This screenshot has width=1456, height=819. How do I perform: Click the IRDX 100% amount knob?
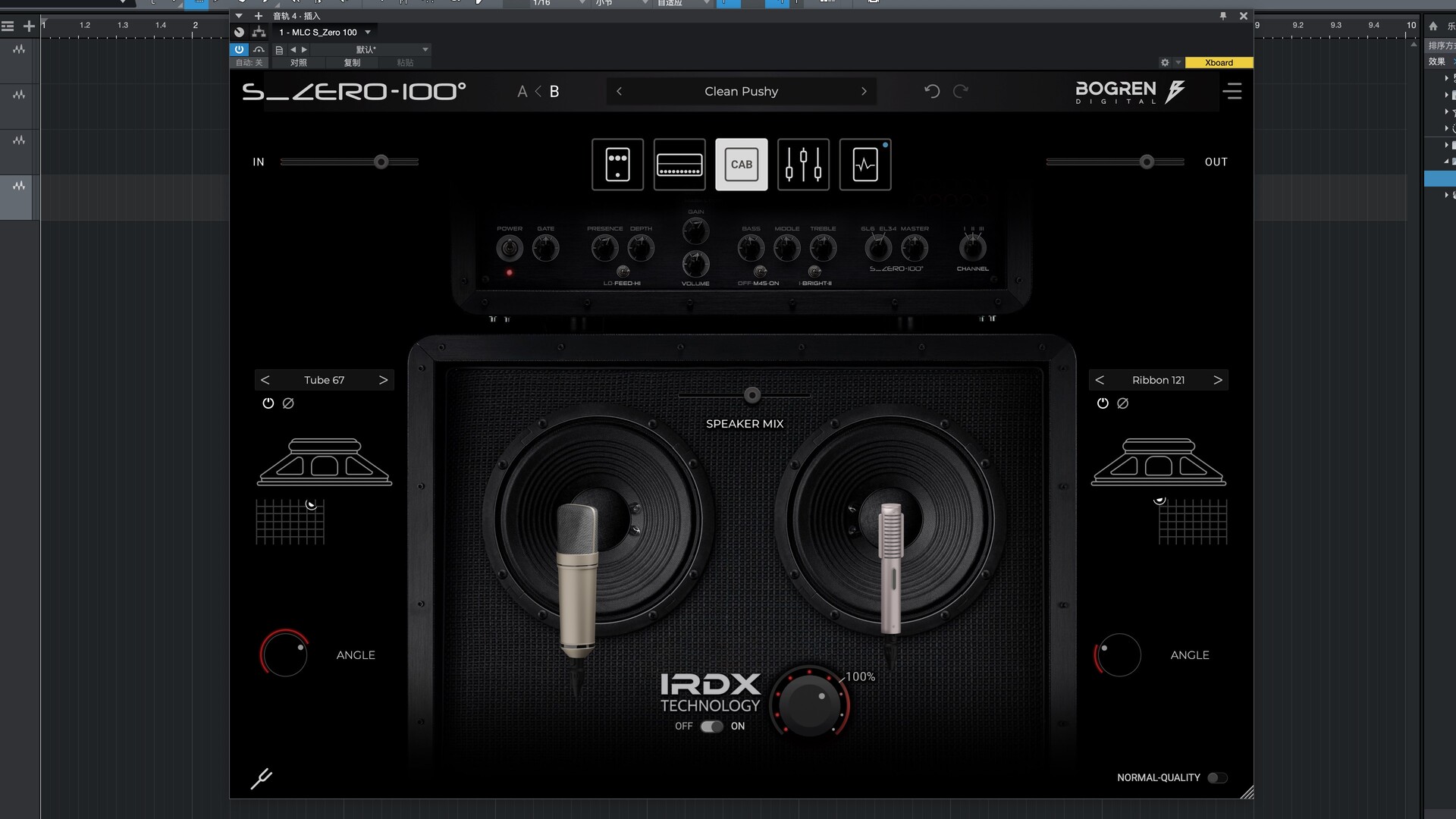coord(810,704)
